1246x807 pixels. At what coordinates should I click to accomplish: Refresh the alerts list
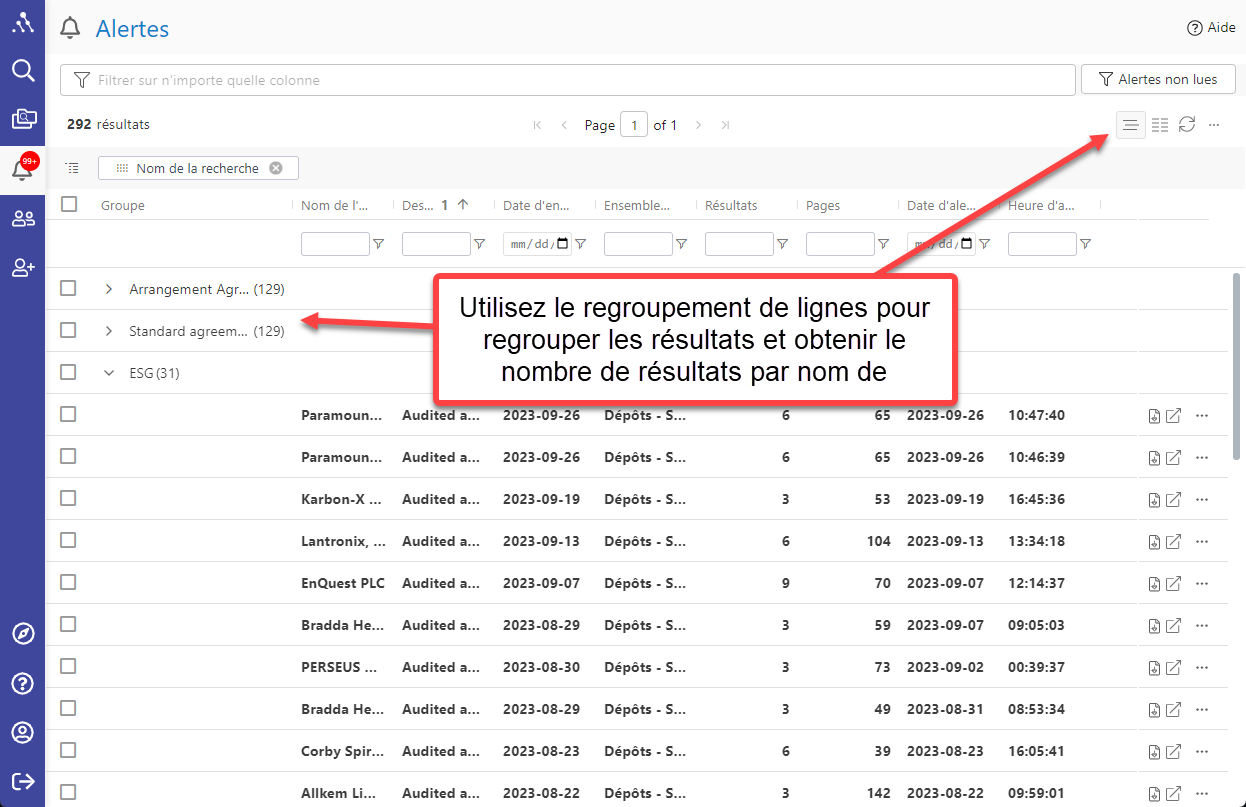(1187, 125)
